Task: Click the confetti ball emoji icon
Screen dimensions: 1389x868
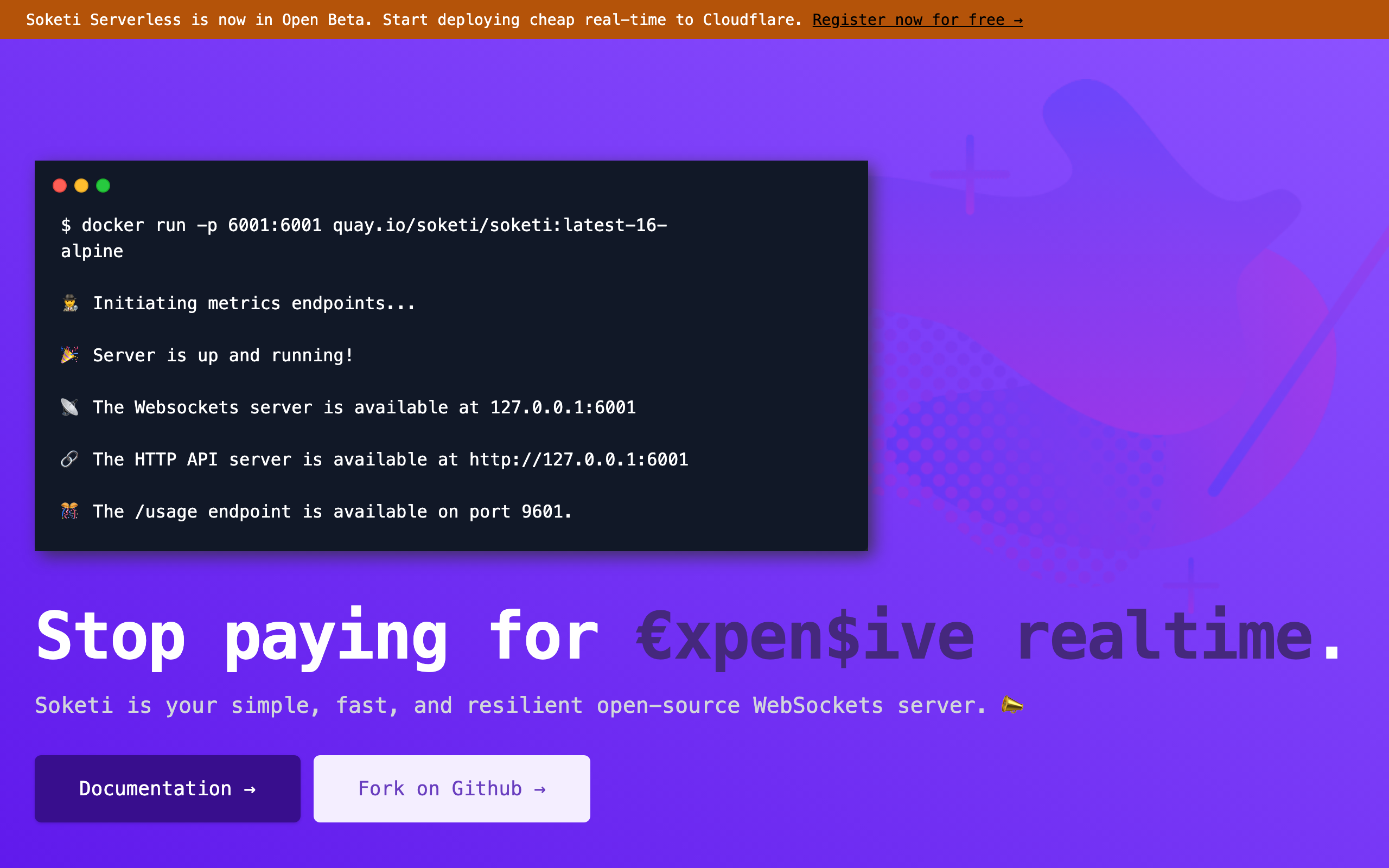Action: click(69, 511)
